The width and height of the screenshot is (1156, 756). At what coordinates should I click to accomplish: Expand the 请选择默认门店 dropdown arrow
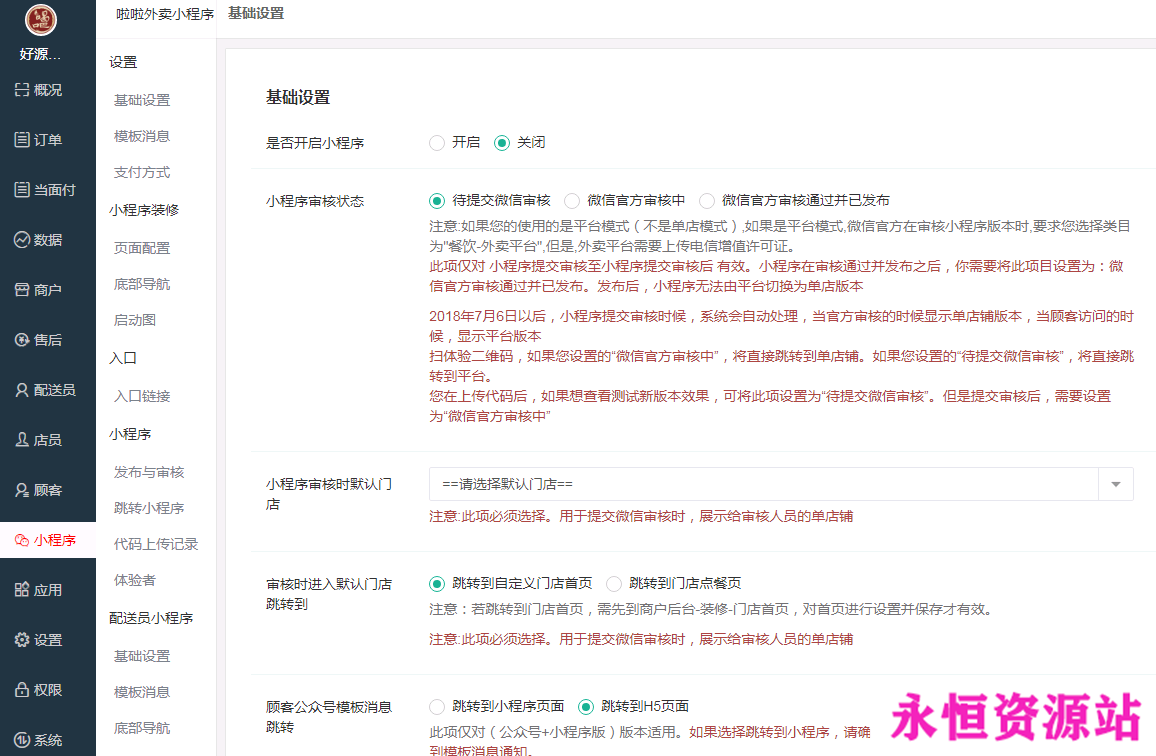[x=1116, y=485]
